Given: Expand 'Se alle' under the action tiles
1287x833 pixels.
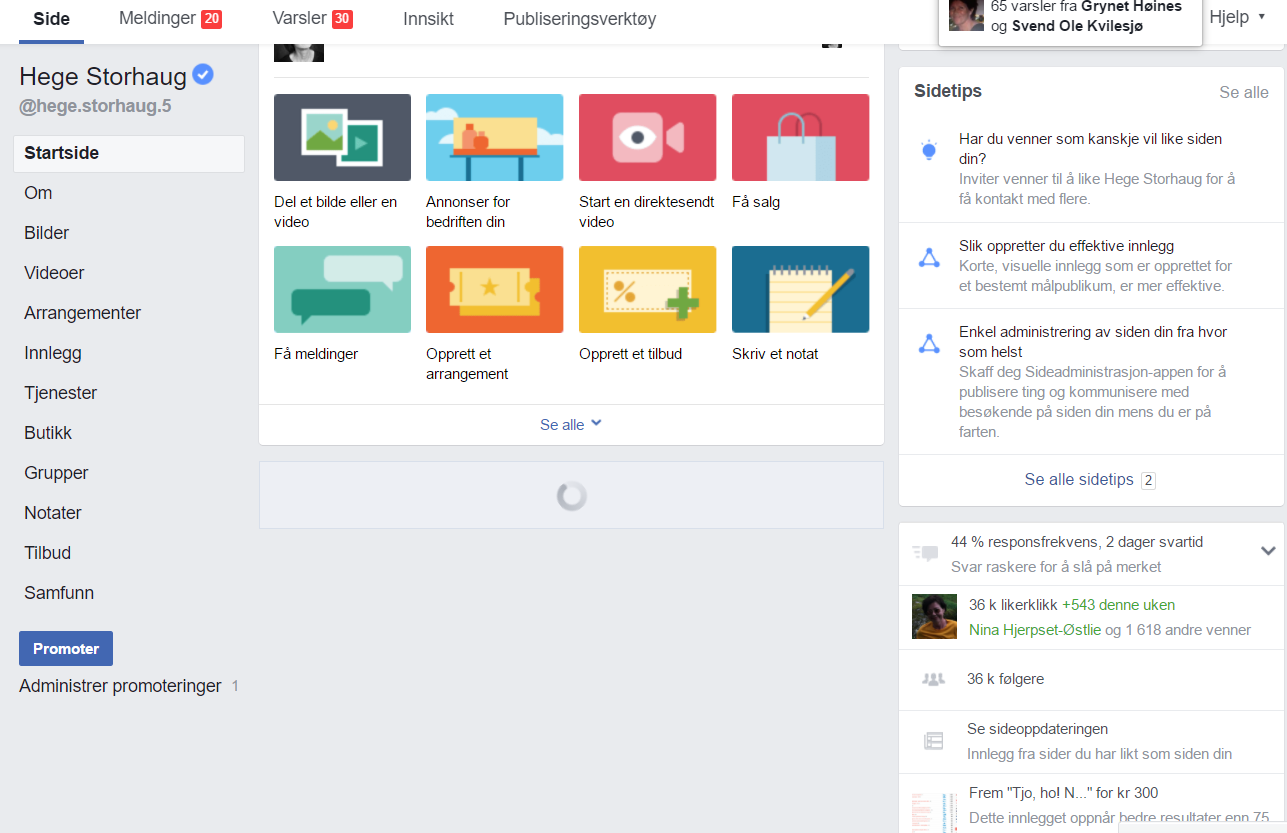Looking at the screenshot, I should pos(571,424).
